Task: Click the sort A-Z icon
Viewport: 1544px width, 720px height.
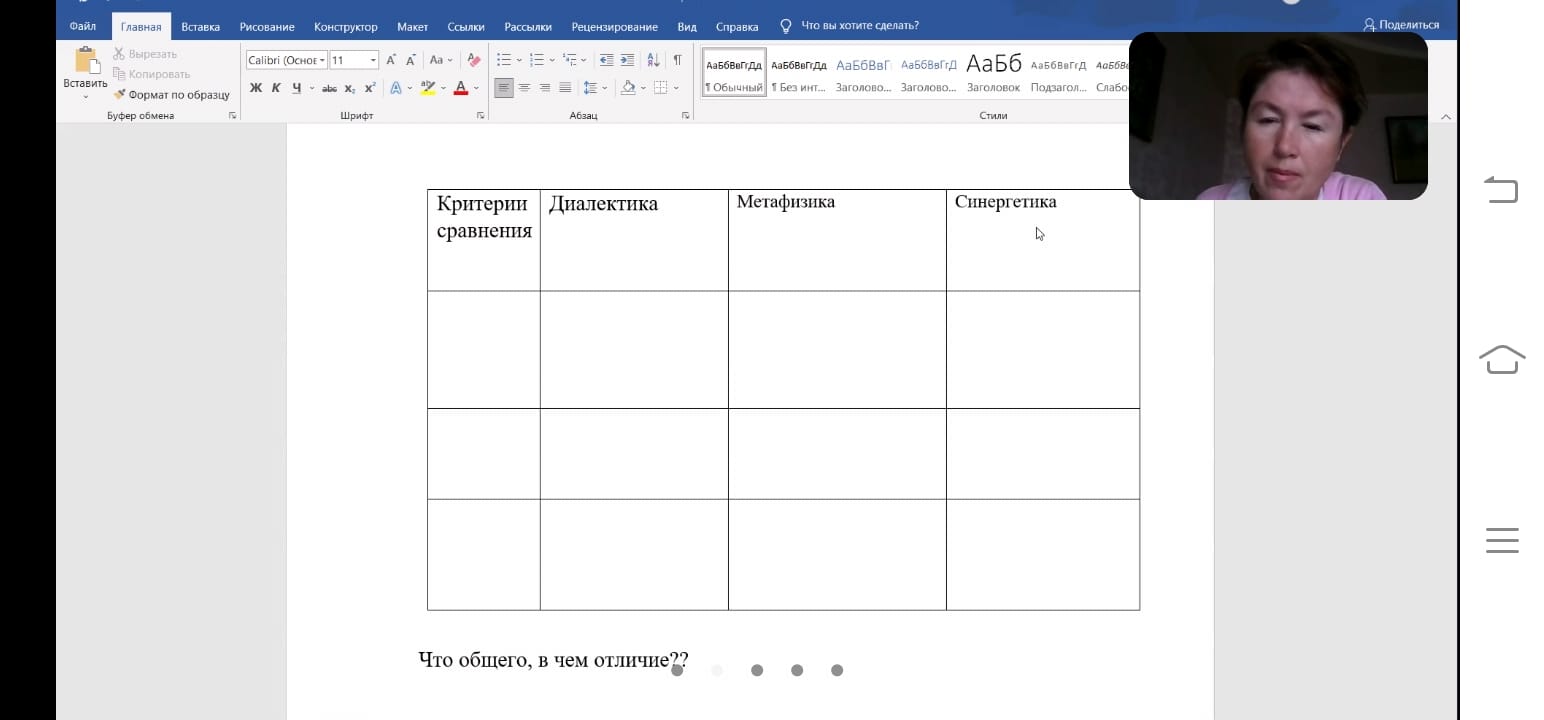Action: (x=653, y=60)
